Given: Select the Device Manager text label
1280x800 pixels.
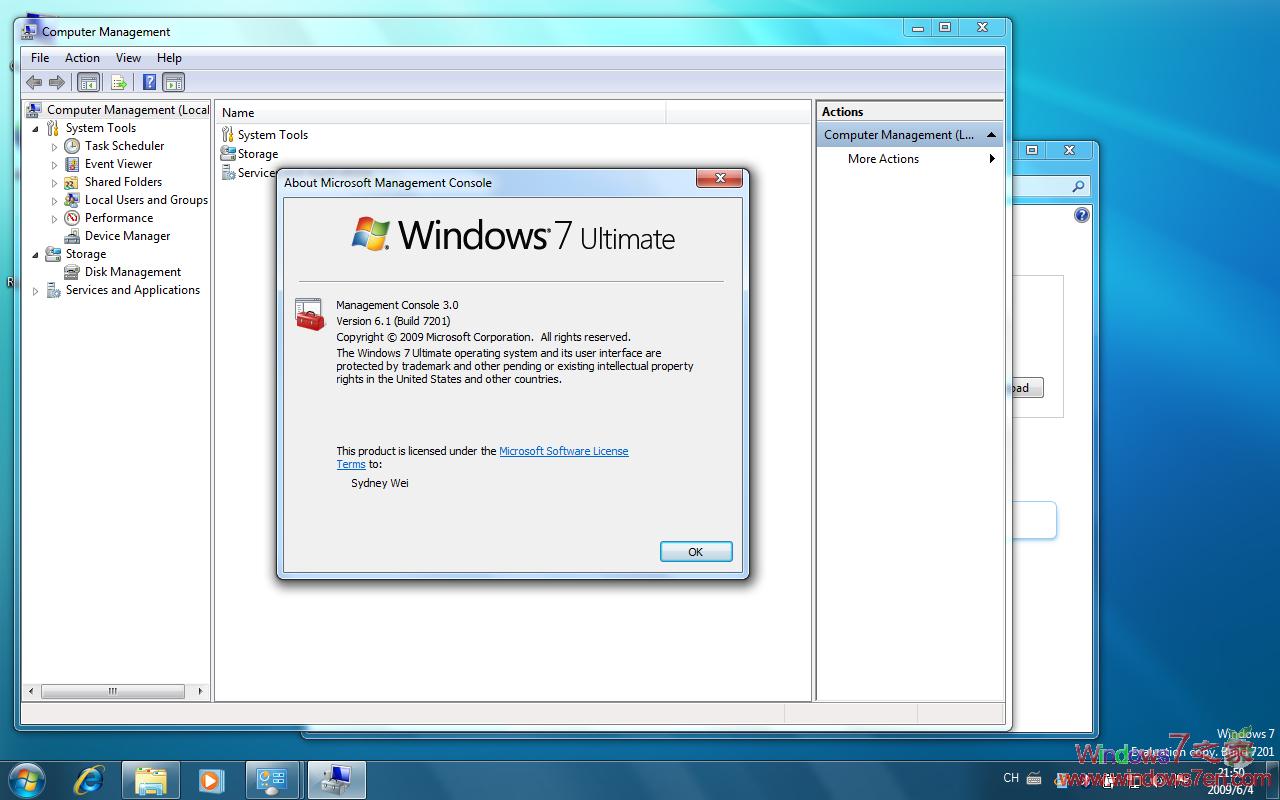Looking at the screenshot, I should click(x=127, y=236).
